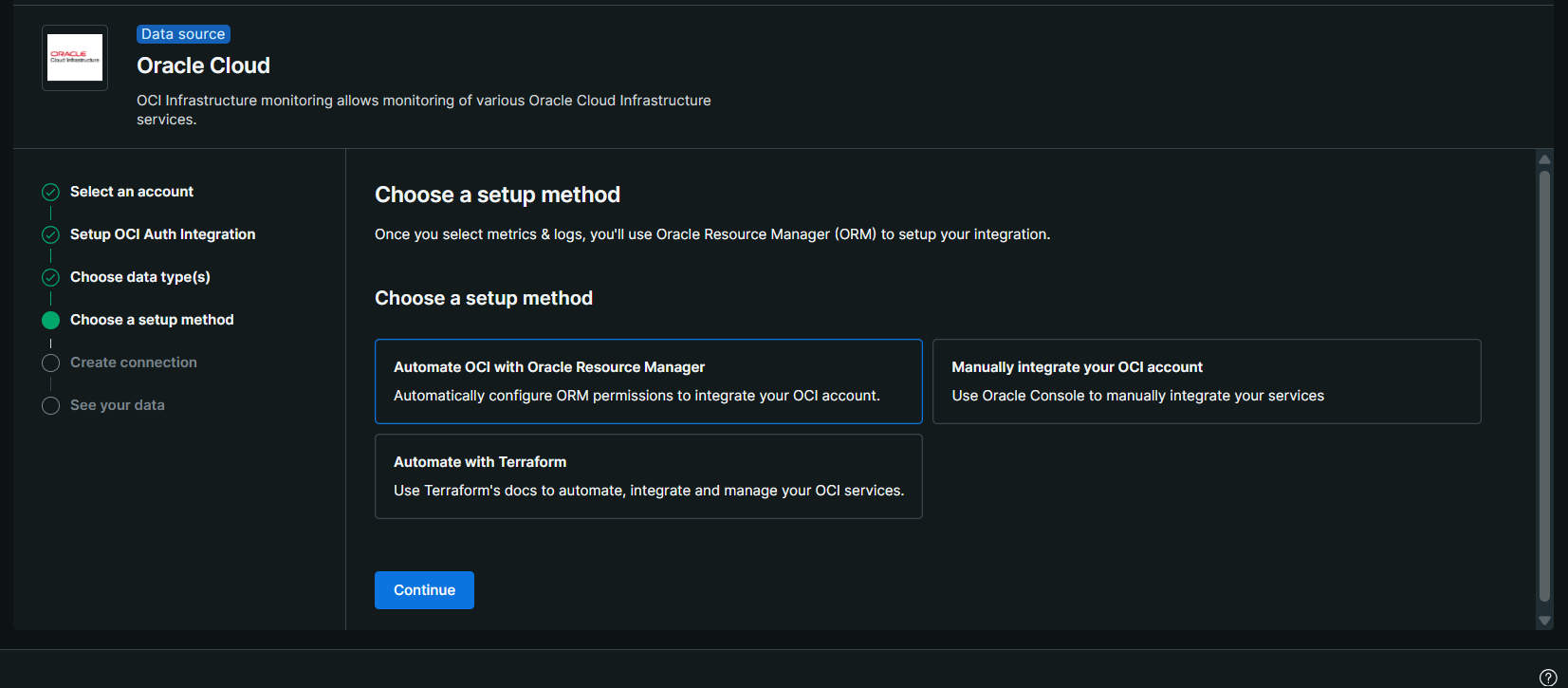The height and width of the screenshot is (688, 1568).
Task: Click the active green setup method step dot
Action: coord(51,321)
